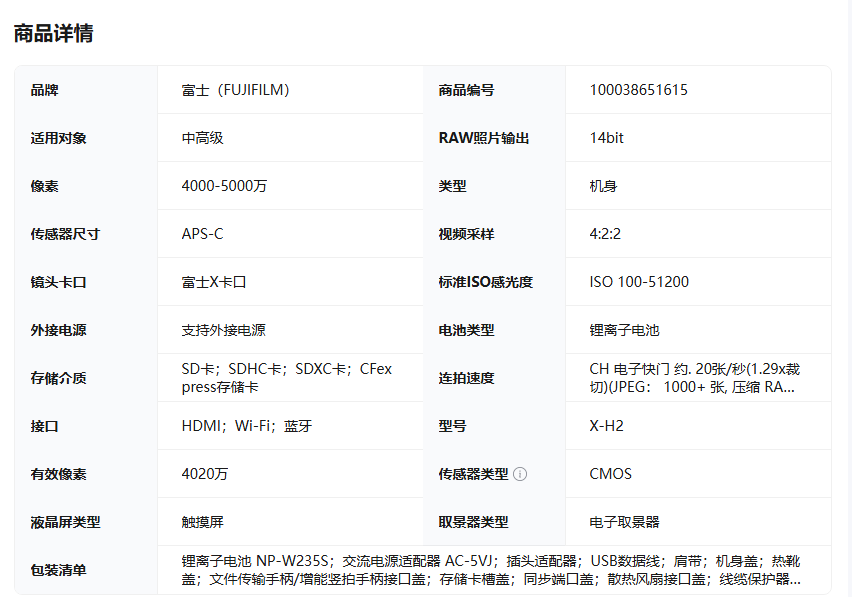Image resolution: width=852 pixels, height=597 pixels.
Task: Select the 接口 label
Action: coord(45,426)
